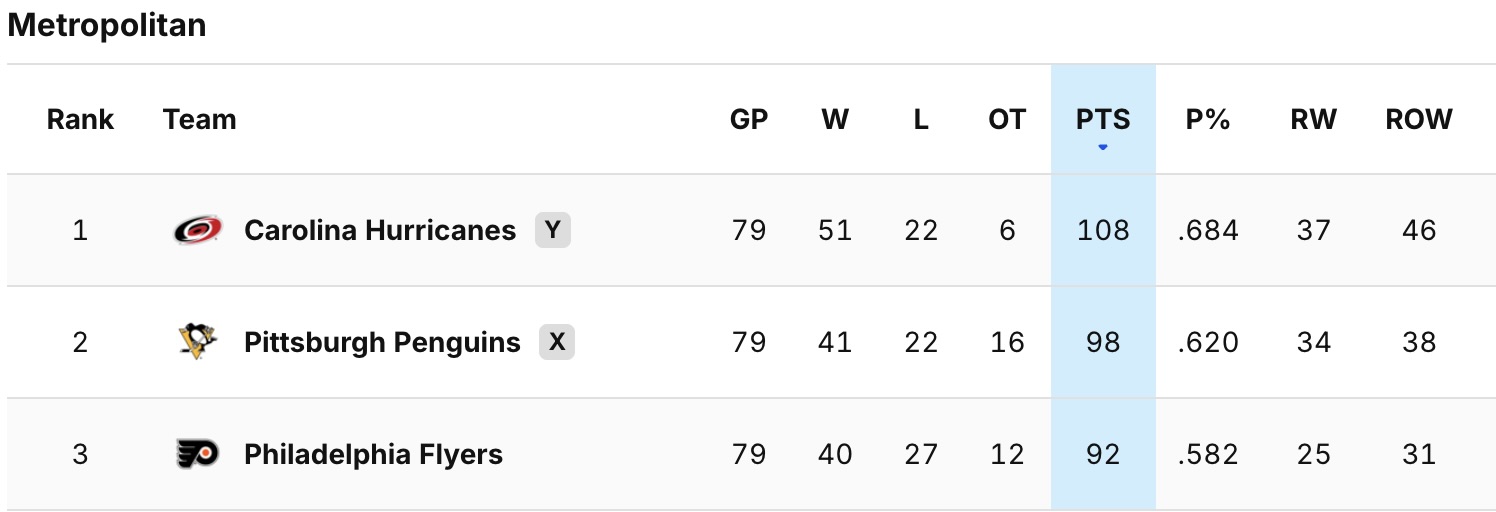This screenshot has height=512, width=1496.
Task: Sort by the ROW column header
Action: click(1418, 120)
